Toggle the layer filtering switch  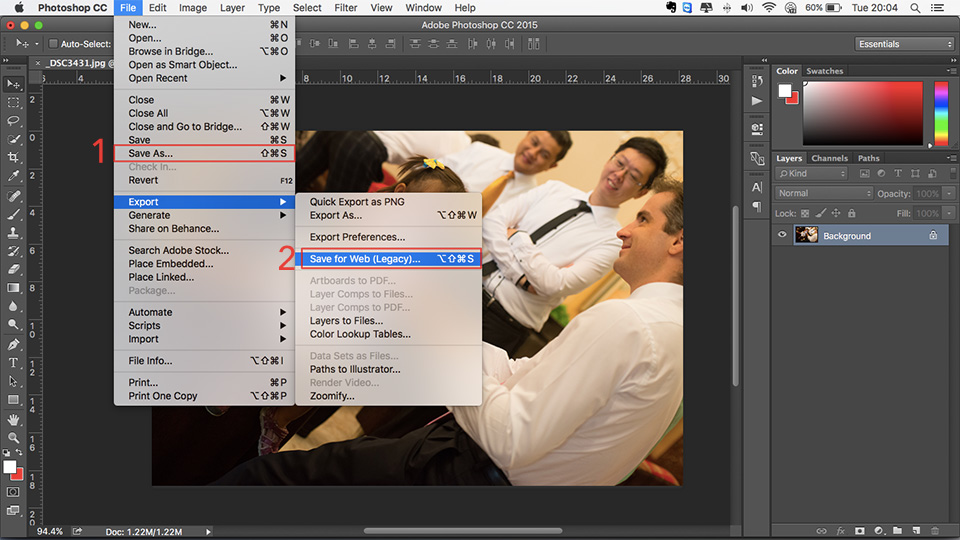click(x=953, y=174)
